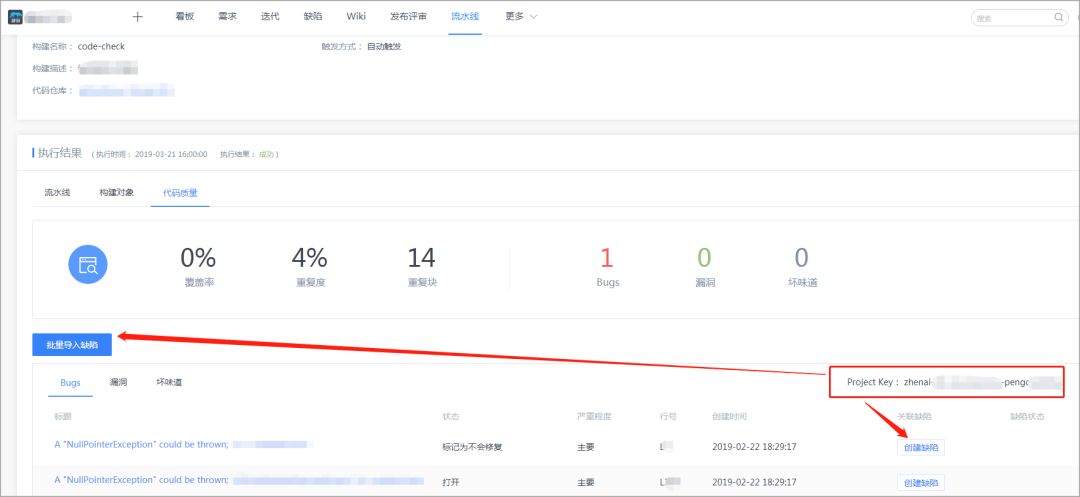This screenshot has height=497, width=1080.
Task: Open the 看板 menu tab
Action: (x=185, y=17)
